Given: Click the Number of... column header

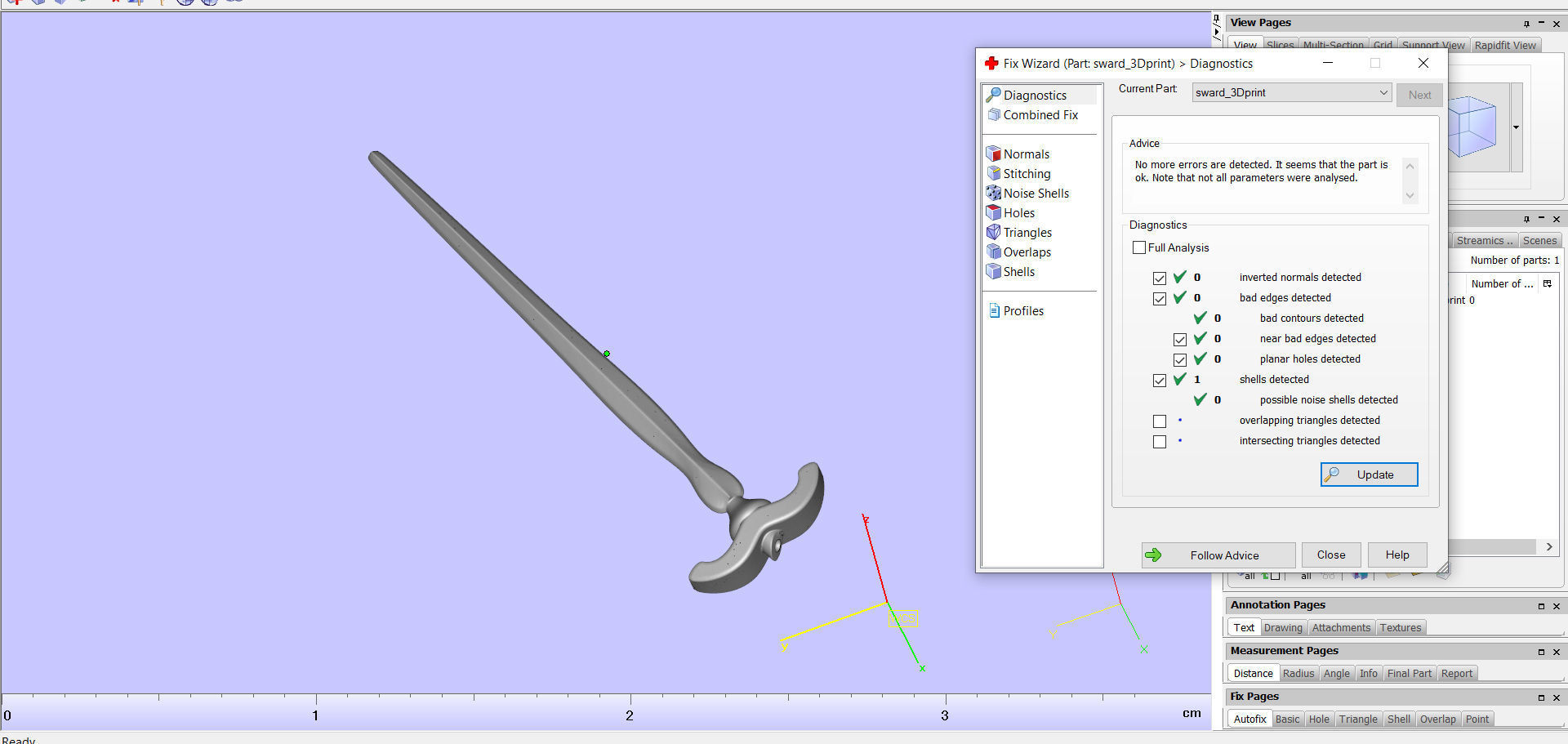Looking at the screenshot, I should pyautogui.click(x=1502, y=283).
